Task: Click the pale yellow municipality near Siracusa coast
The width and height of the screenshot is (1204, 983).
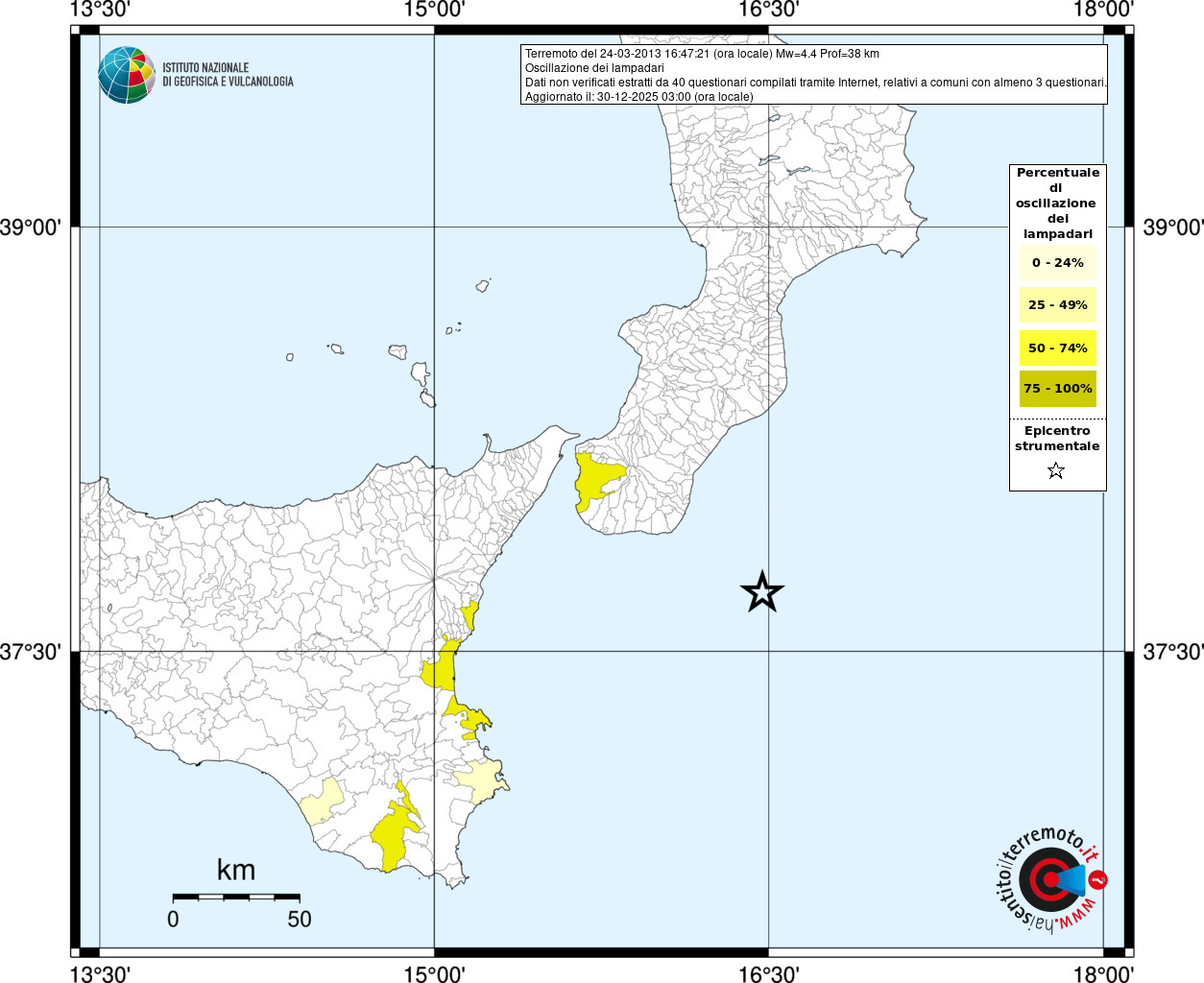Action: pyautogui.click(x=480, y=780)
